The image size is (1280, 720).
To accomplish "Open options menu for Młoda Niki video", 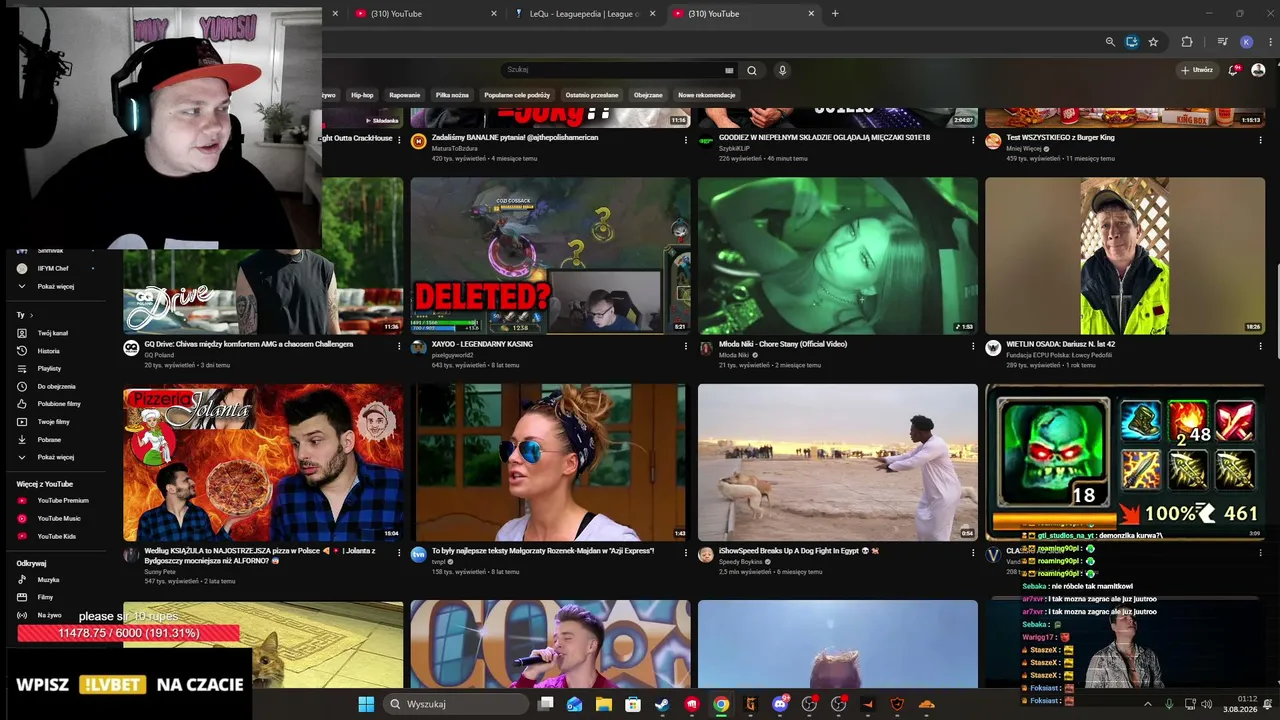I will pyautogui.click(x=973, y=346).
